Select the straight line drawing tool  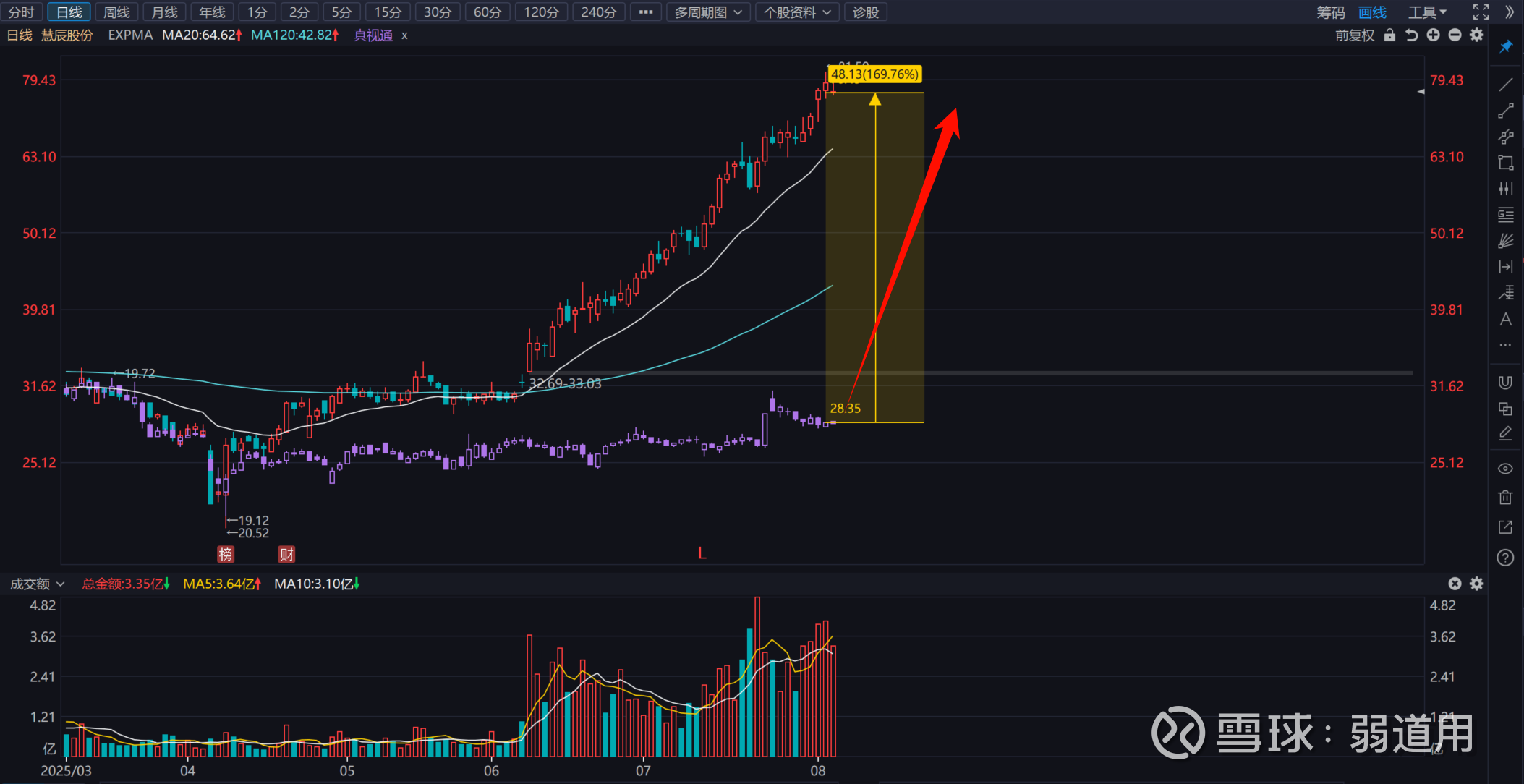tap(1505, 85)
